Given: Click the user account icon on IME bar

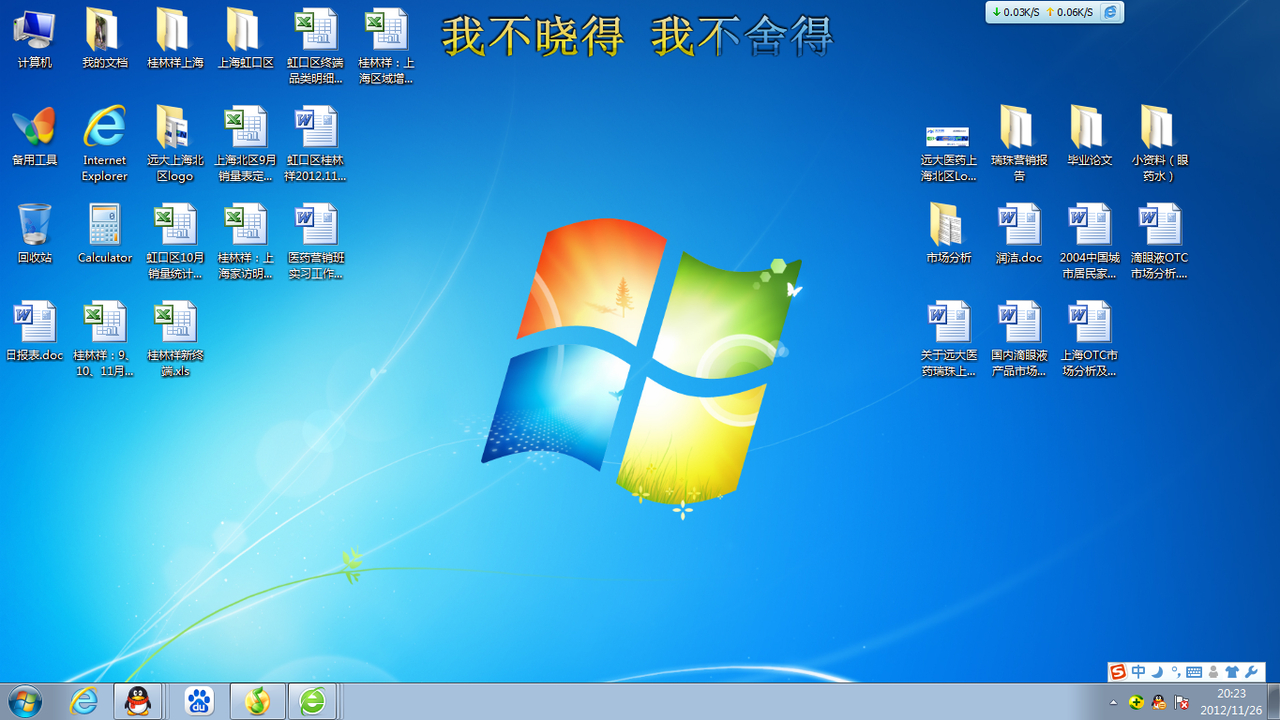Looking at the screenshot, I should (x=1214, y=672).
